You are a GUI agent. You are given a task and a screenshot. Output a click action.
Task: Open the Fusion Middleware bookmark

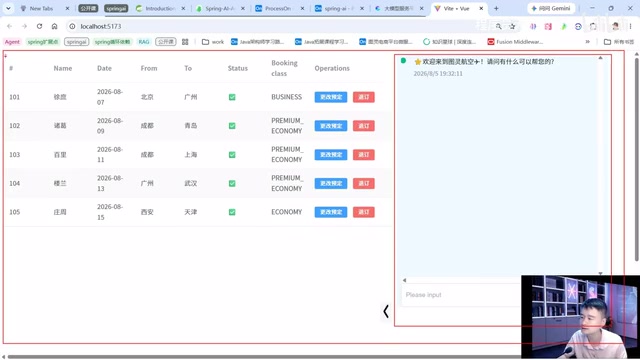coord(515,42)
